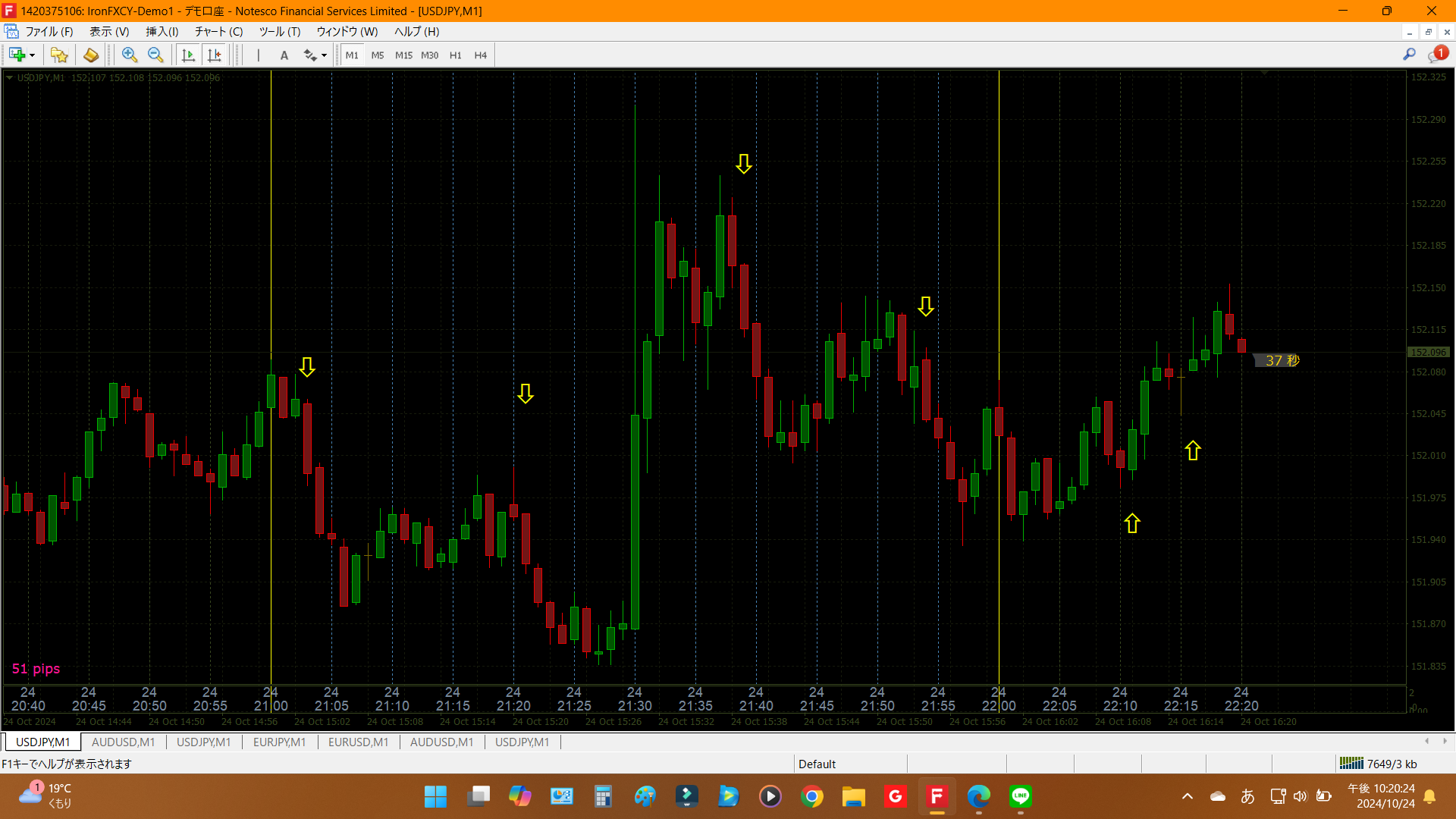The image size is (1456, 819).
Task: Click the zoom out magnifier icon
Action: coord(155,55)
